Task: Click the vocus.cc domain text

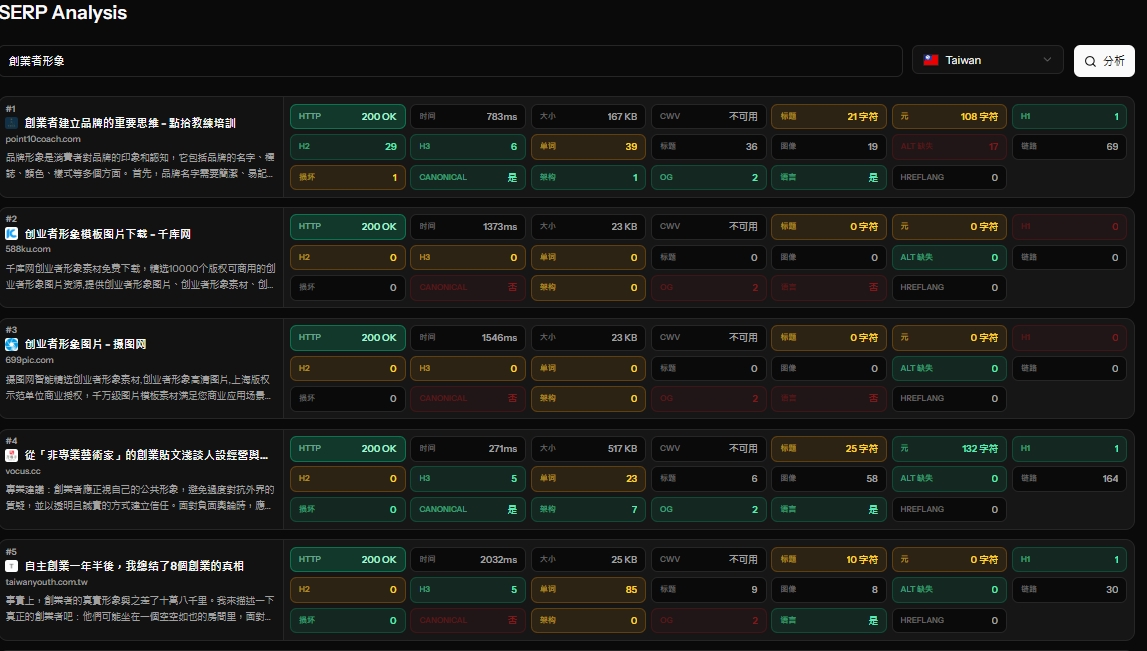Action: coord(23,471)
